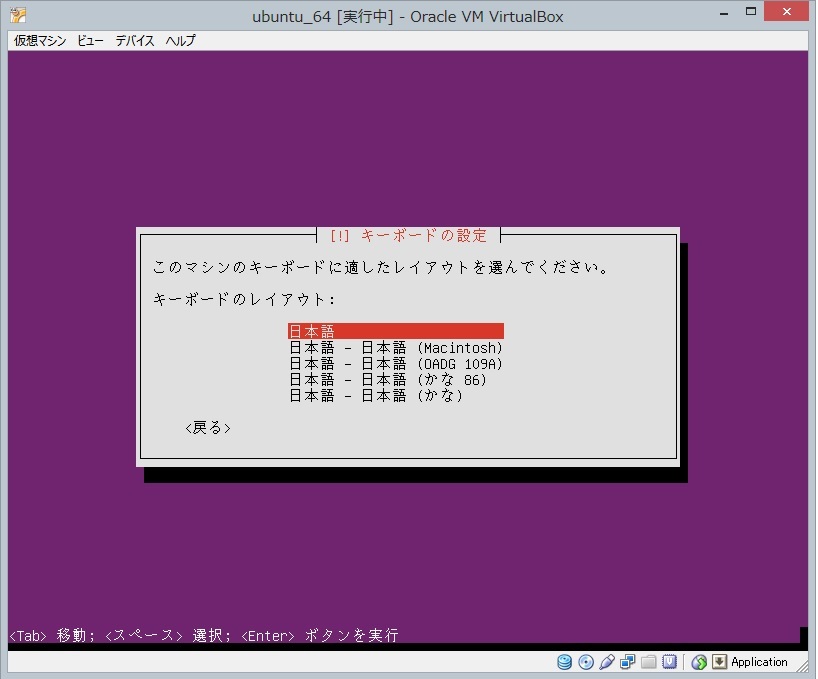Click the VirtualBox window title icon
The width and height of the screenshot is (818, 679).
(18, 15)
